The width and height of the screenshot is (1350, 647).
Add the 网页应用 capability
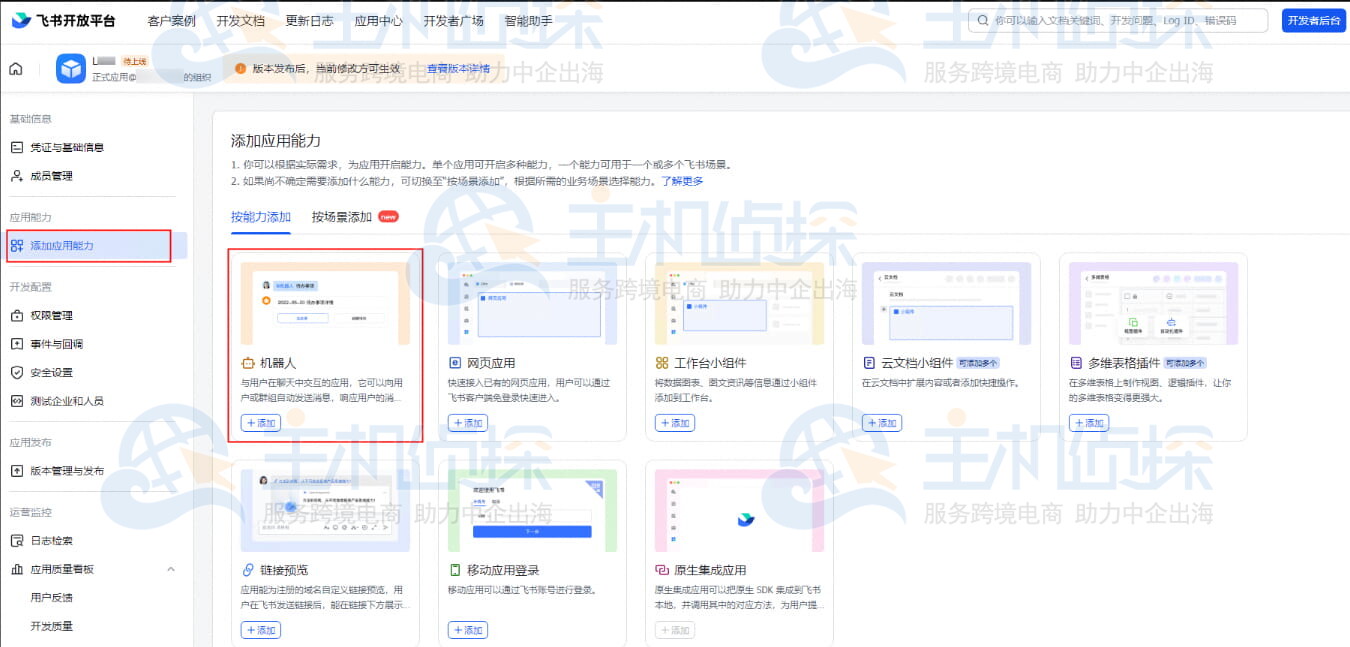(468, 423)
